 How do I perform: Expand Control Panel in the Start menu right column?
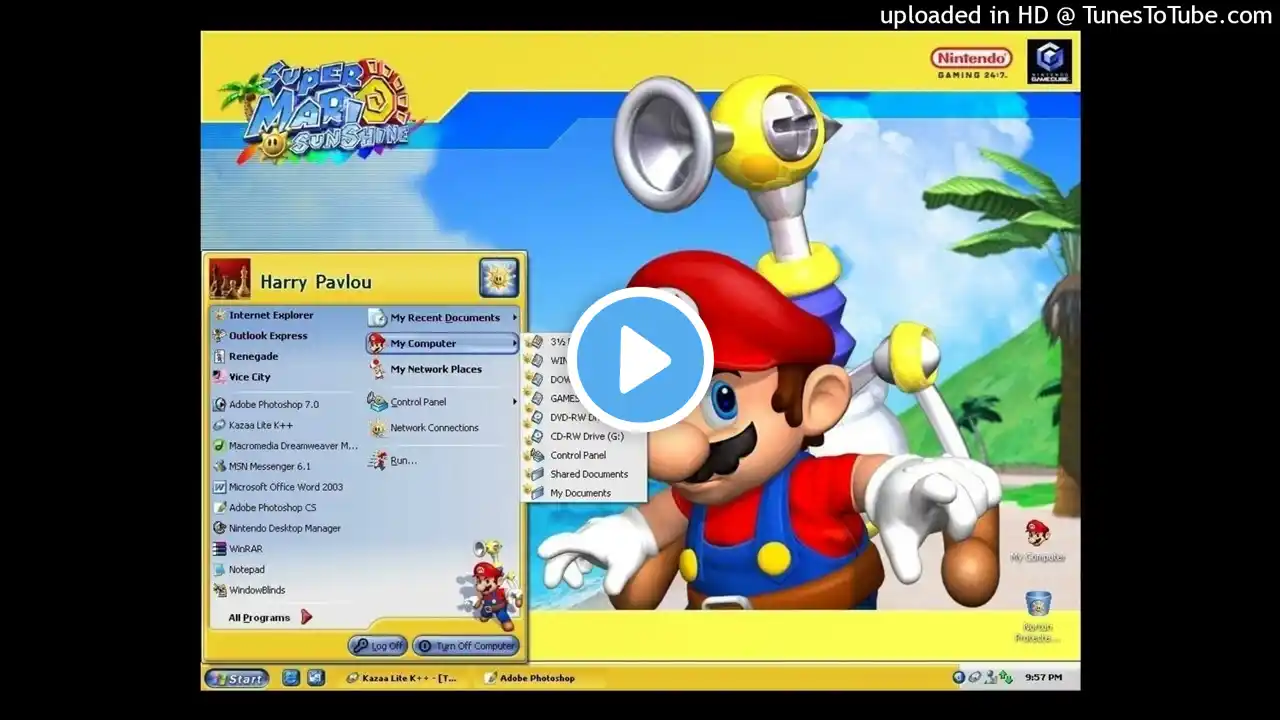[443, 402]
